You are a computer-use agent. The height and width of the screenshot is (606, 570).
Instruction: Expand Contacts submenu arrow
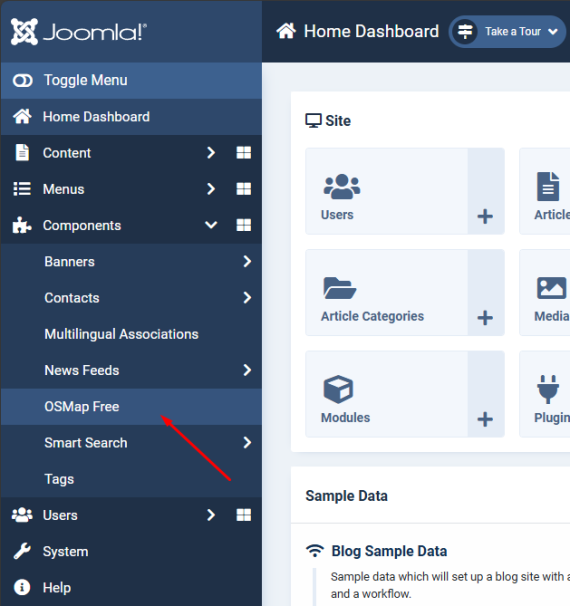[247, 298]
